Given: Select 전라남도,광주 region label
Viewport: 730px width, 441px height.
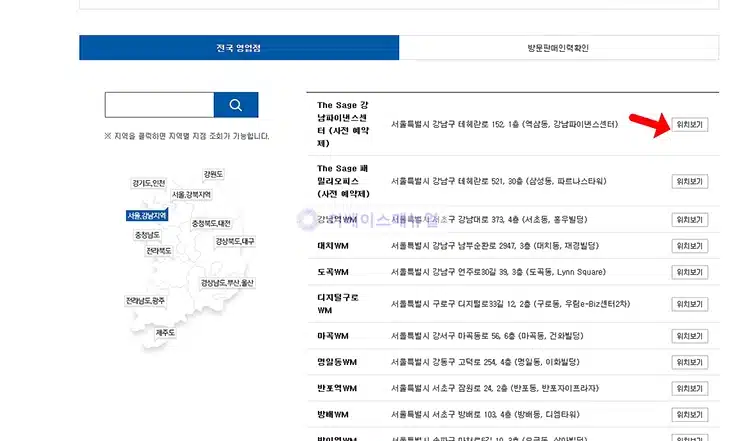Looking at the screenshot, I should 145,301.
